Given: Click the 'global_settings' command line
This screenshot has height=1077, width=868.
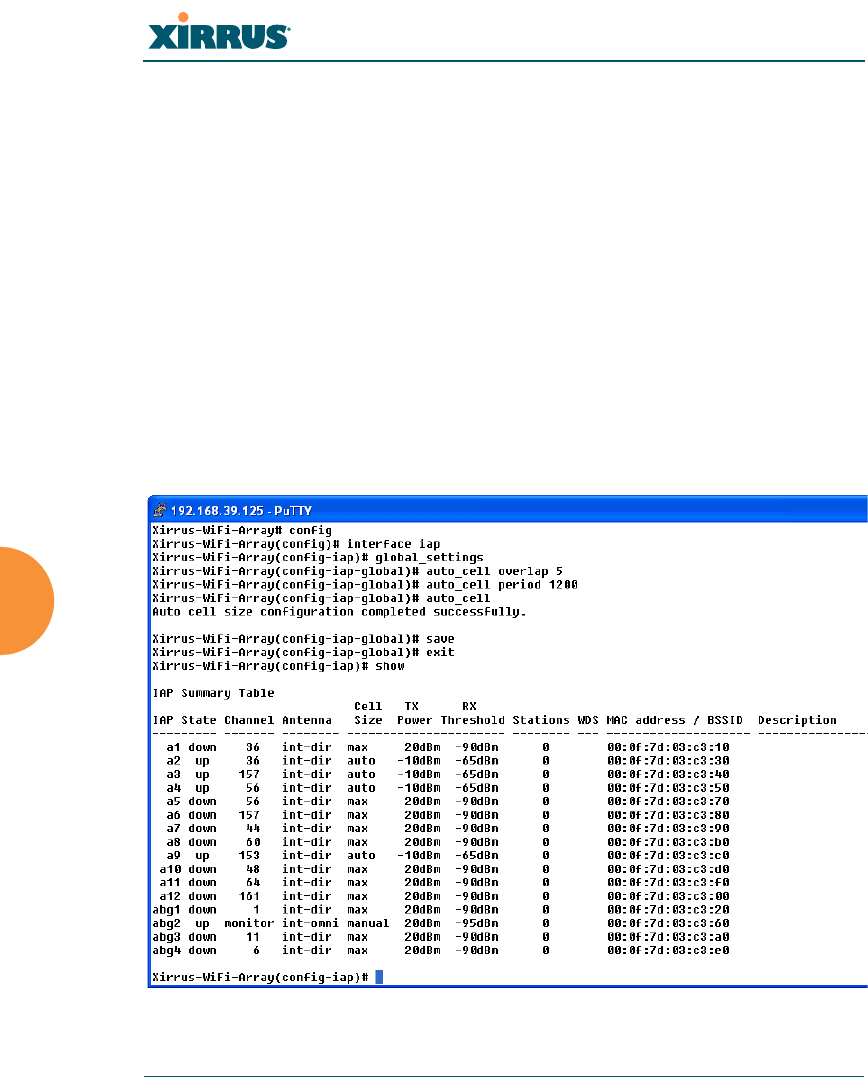Looking at the screenshot, I should (x=318, y=558).
